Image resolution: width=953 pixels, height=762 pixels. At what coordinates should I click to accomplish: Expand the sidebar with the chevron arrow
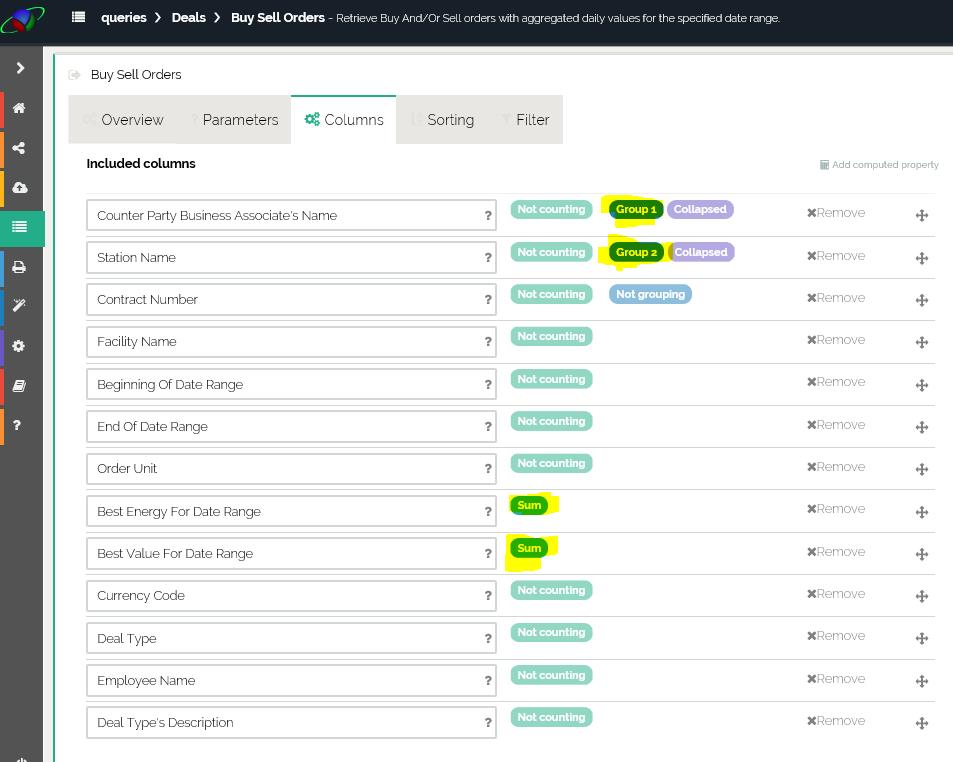[x=20, y=68]
